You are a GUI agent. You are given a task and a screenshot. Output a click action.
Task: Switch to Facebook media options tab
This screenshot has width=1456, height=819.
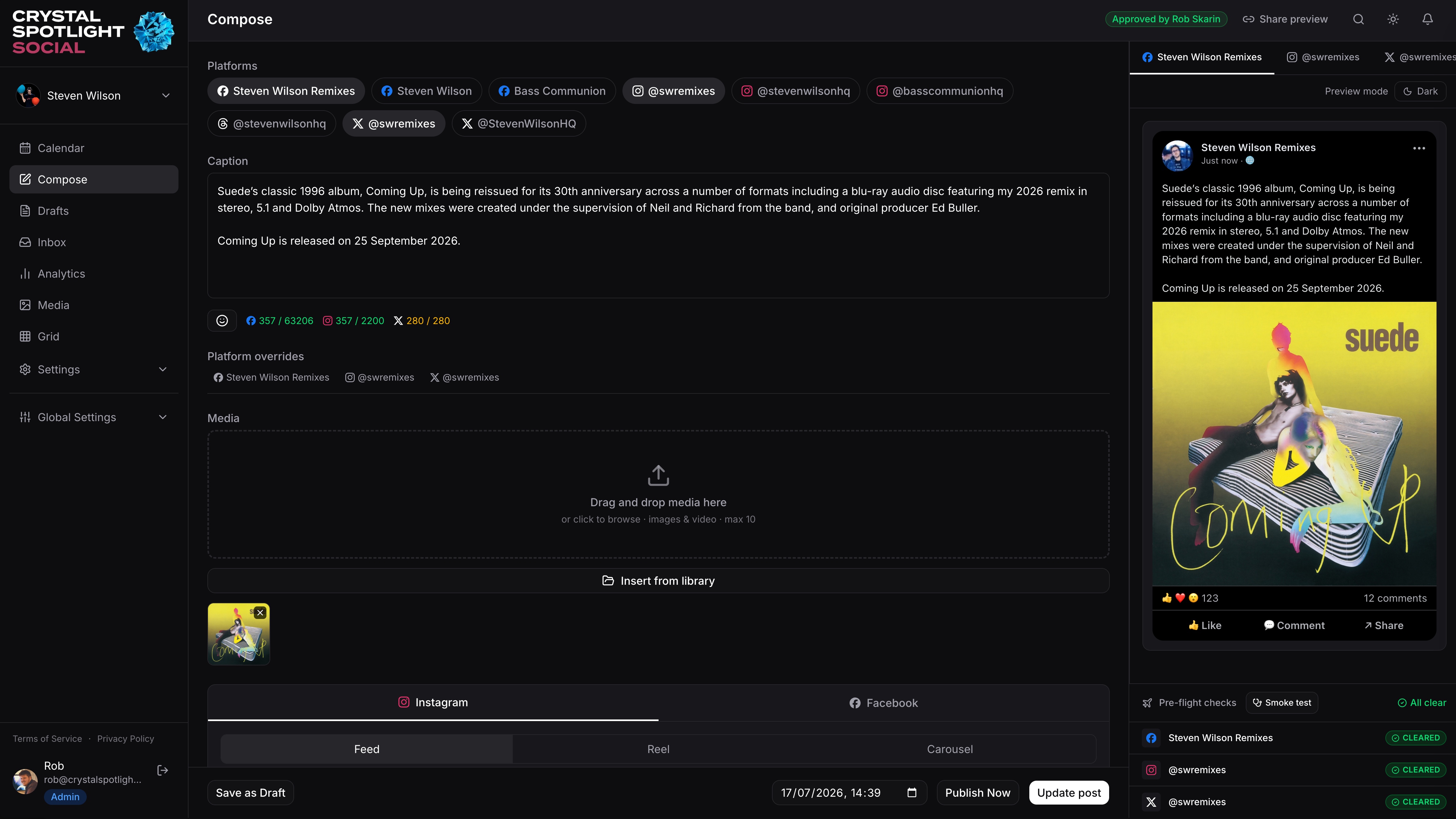coord(884,702)
